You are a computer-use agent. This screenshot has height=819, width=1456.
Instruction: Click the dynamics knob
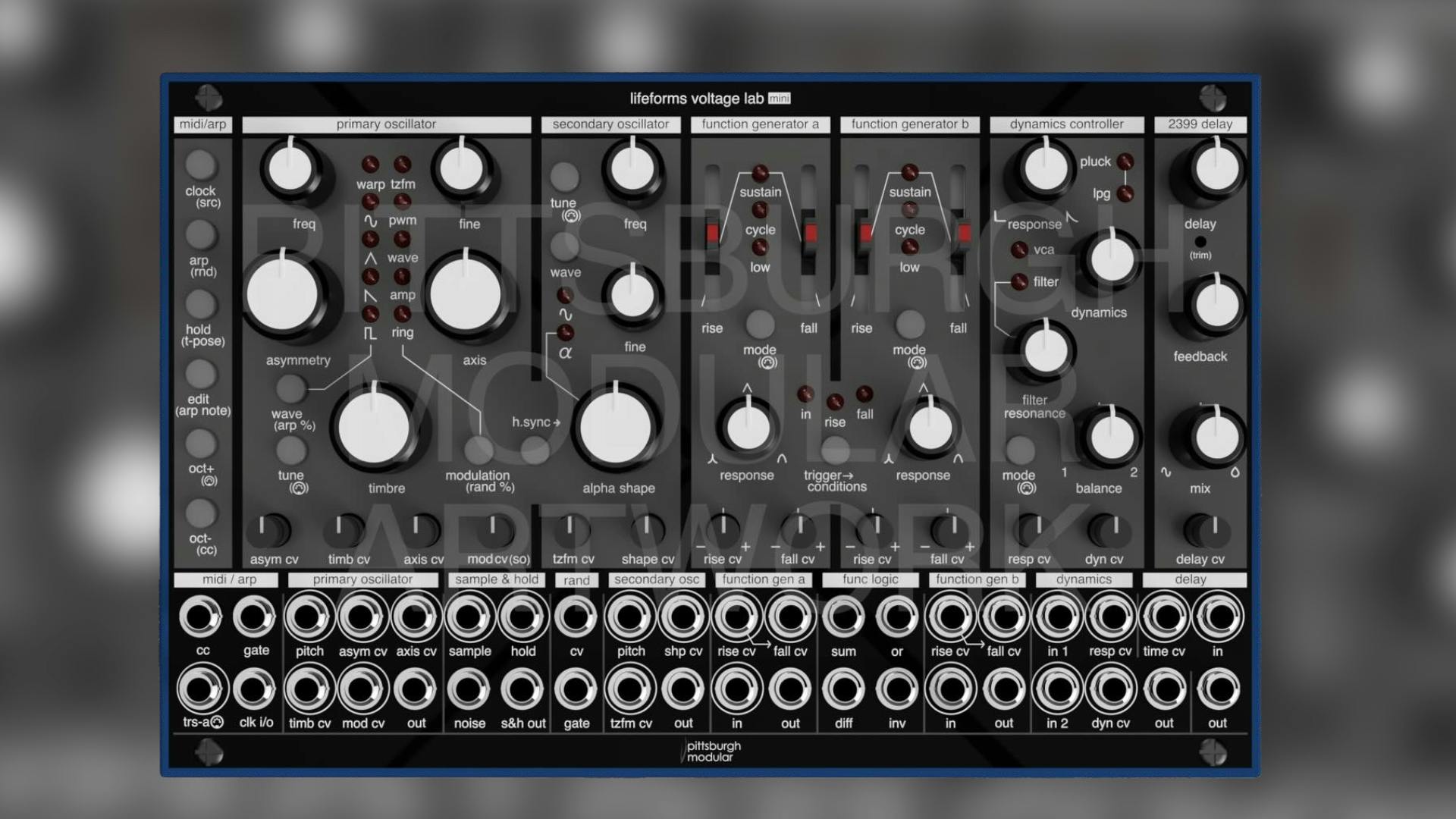pyautogui.click(x=1112, y=260)
